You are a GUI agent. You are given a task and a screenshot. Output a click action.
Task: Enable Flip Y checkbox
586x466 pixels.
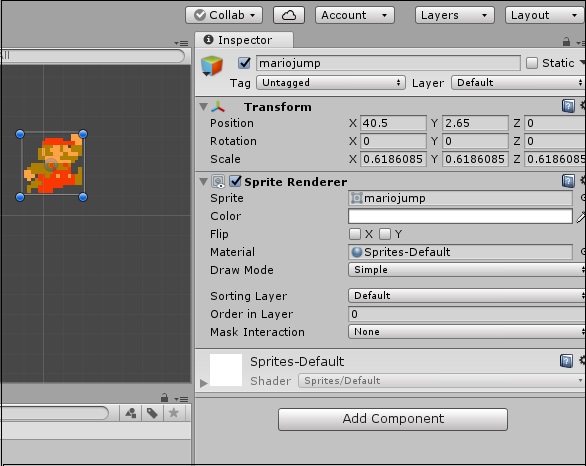coord(385,234)
